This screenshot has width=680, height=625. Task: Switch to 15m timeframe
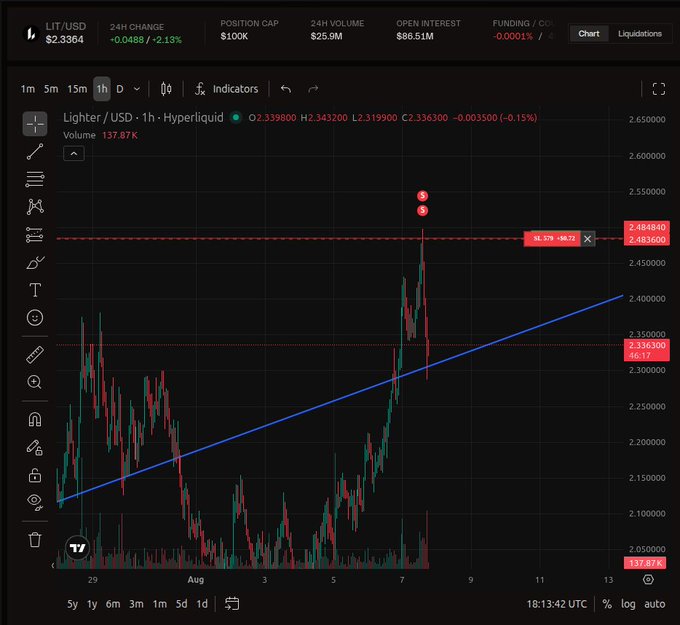tap(77, 89)
